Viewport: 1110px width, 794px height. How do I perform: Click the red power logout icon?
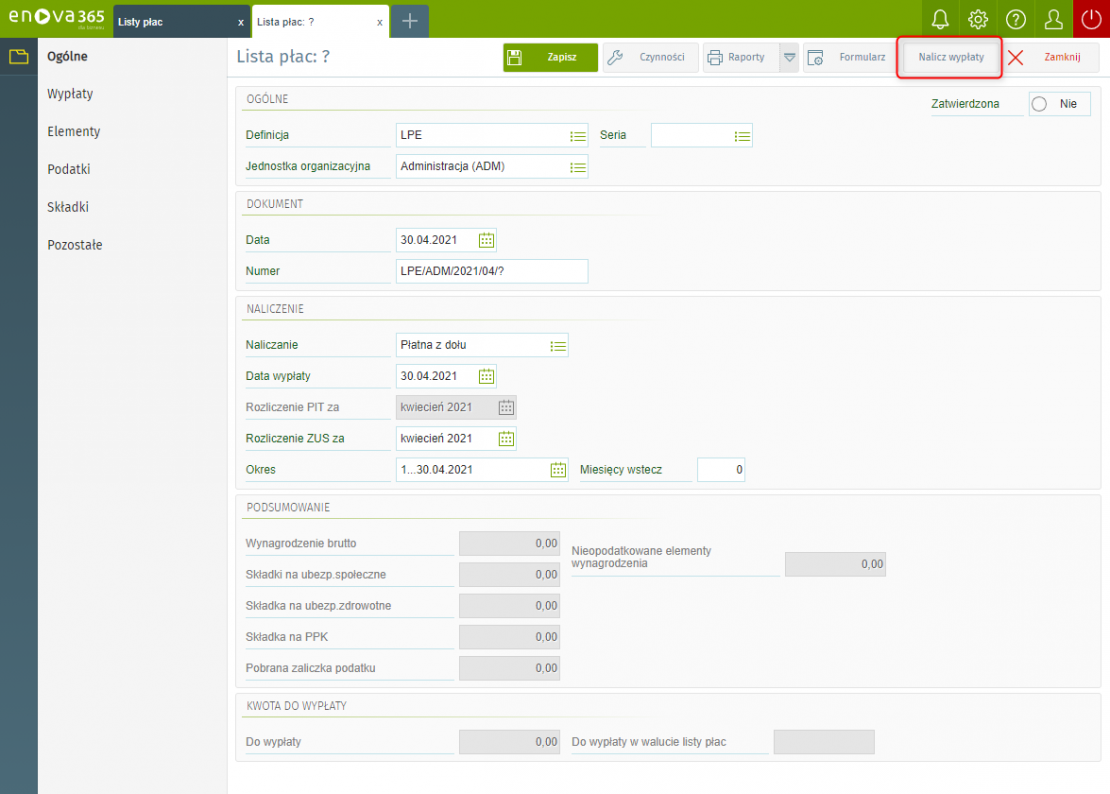1092,19
